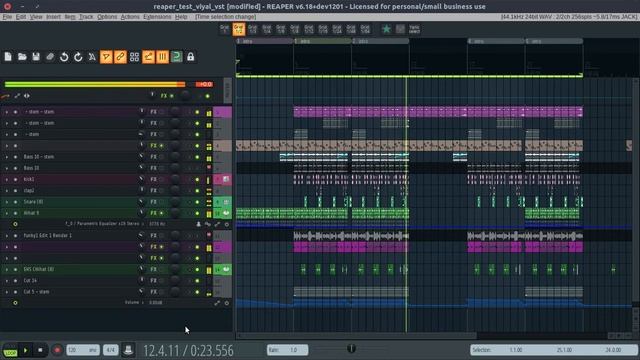Image resolution: width=640 pixels, height=360 pixels.
Task: Toggle the green dot on the master track
Action: click(x=207, y=96)
